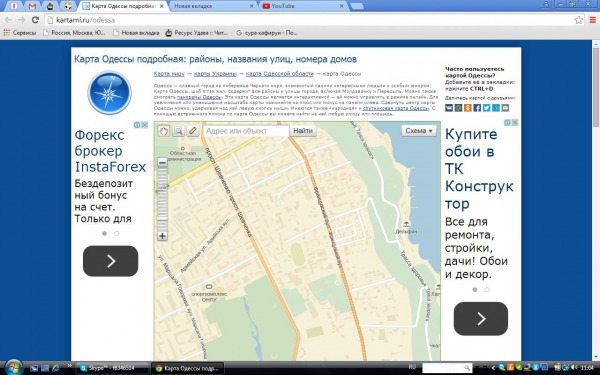Open the Chrome menu button
This screenshot has height=375, width=600.
click(593, 20)
